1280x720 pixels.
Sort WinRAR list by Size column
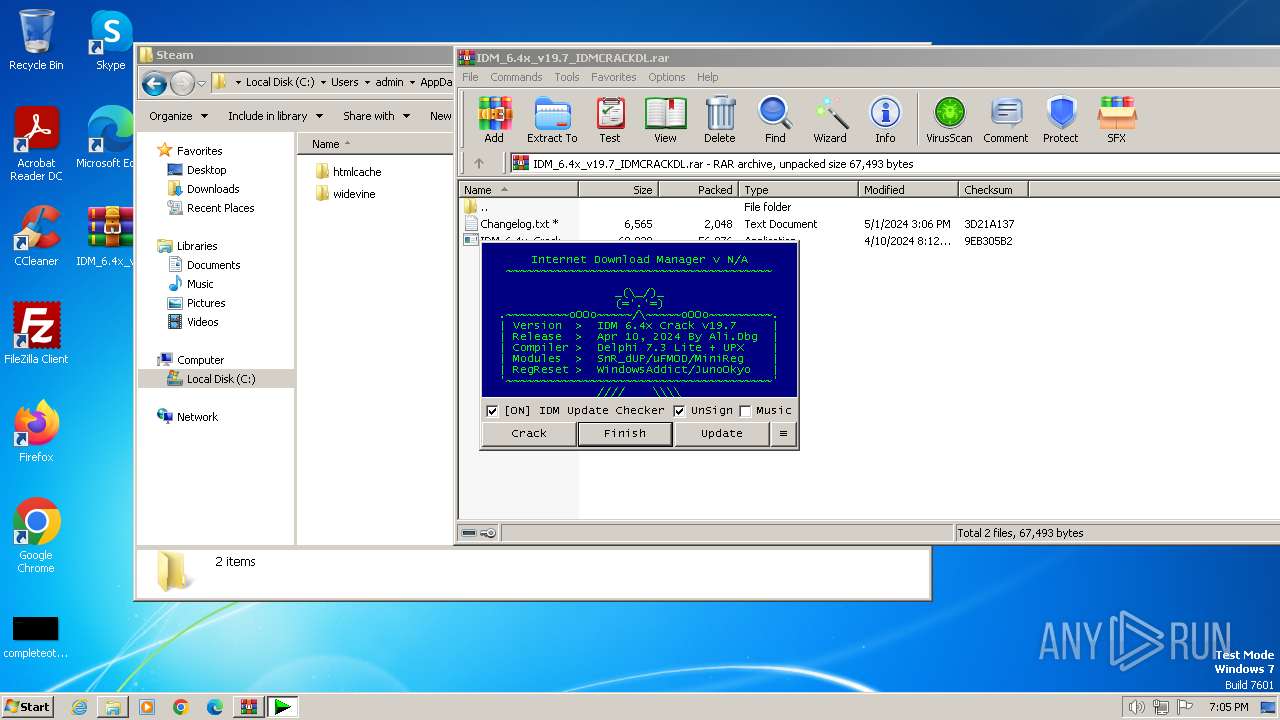point(618,190)
